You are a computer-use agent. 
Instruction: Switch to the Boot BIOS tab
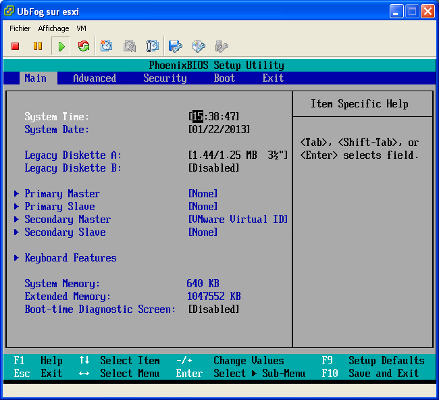224,78
